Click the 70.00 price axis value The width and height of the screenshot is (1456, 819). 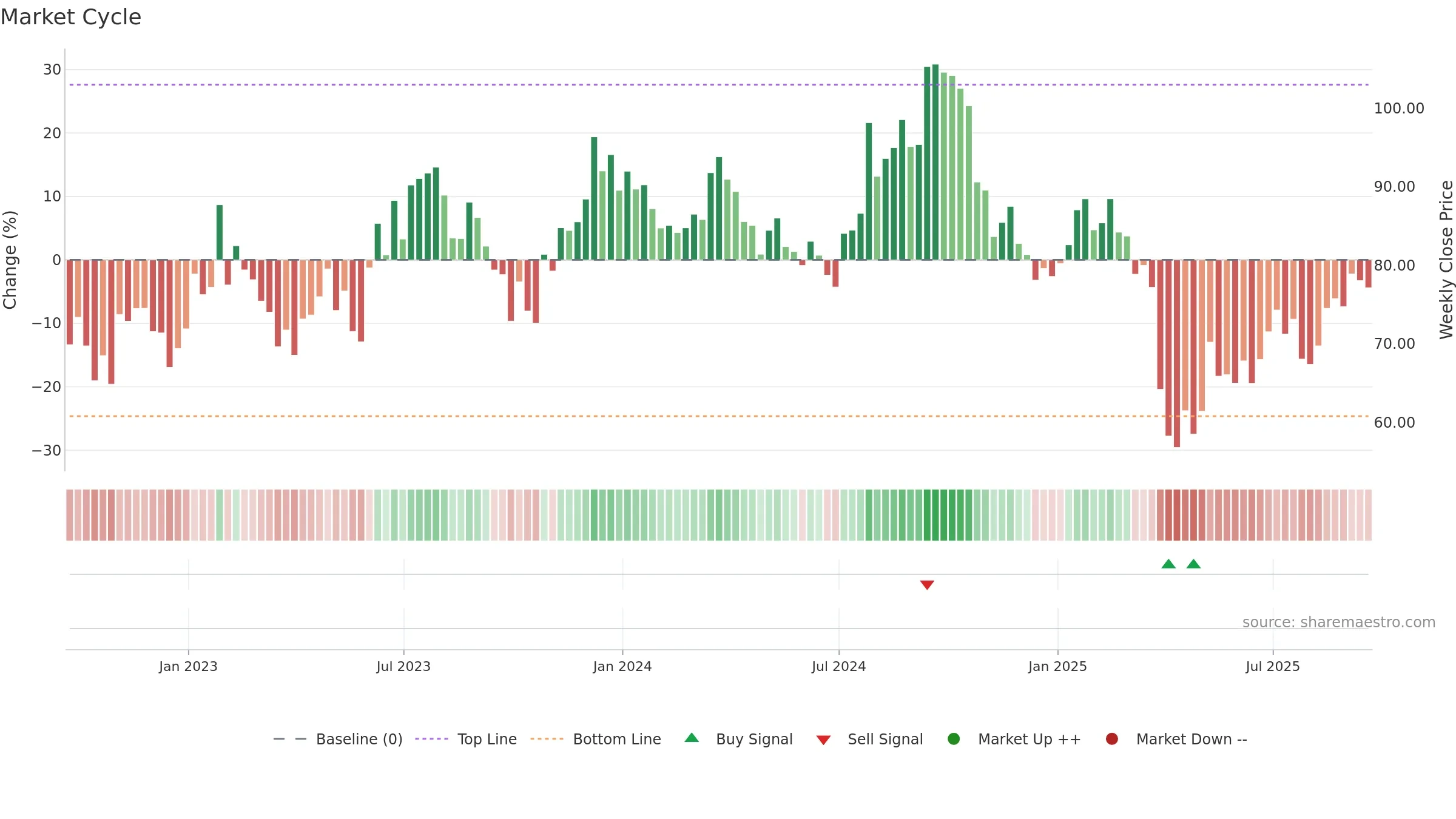click(1394, 344)
